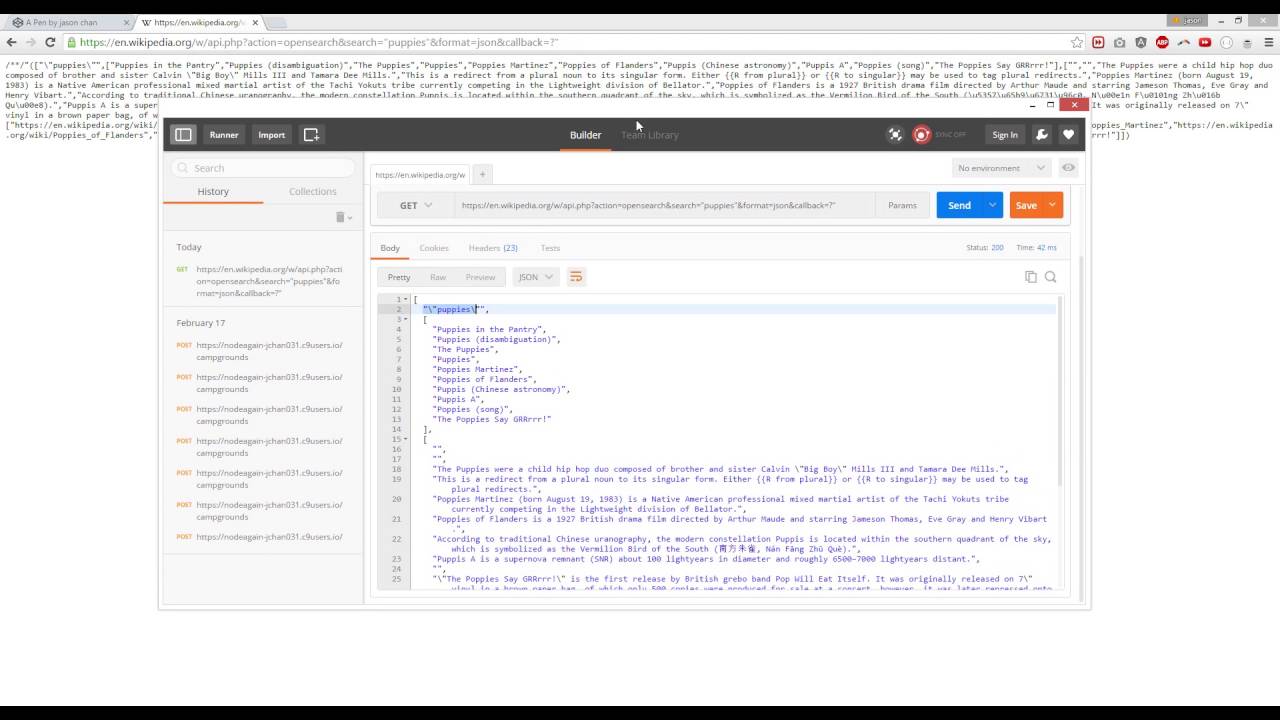Screen dimensions: 1280x720
Task: Select the response Tests tab
Action: (x=550, y=248)
